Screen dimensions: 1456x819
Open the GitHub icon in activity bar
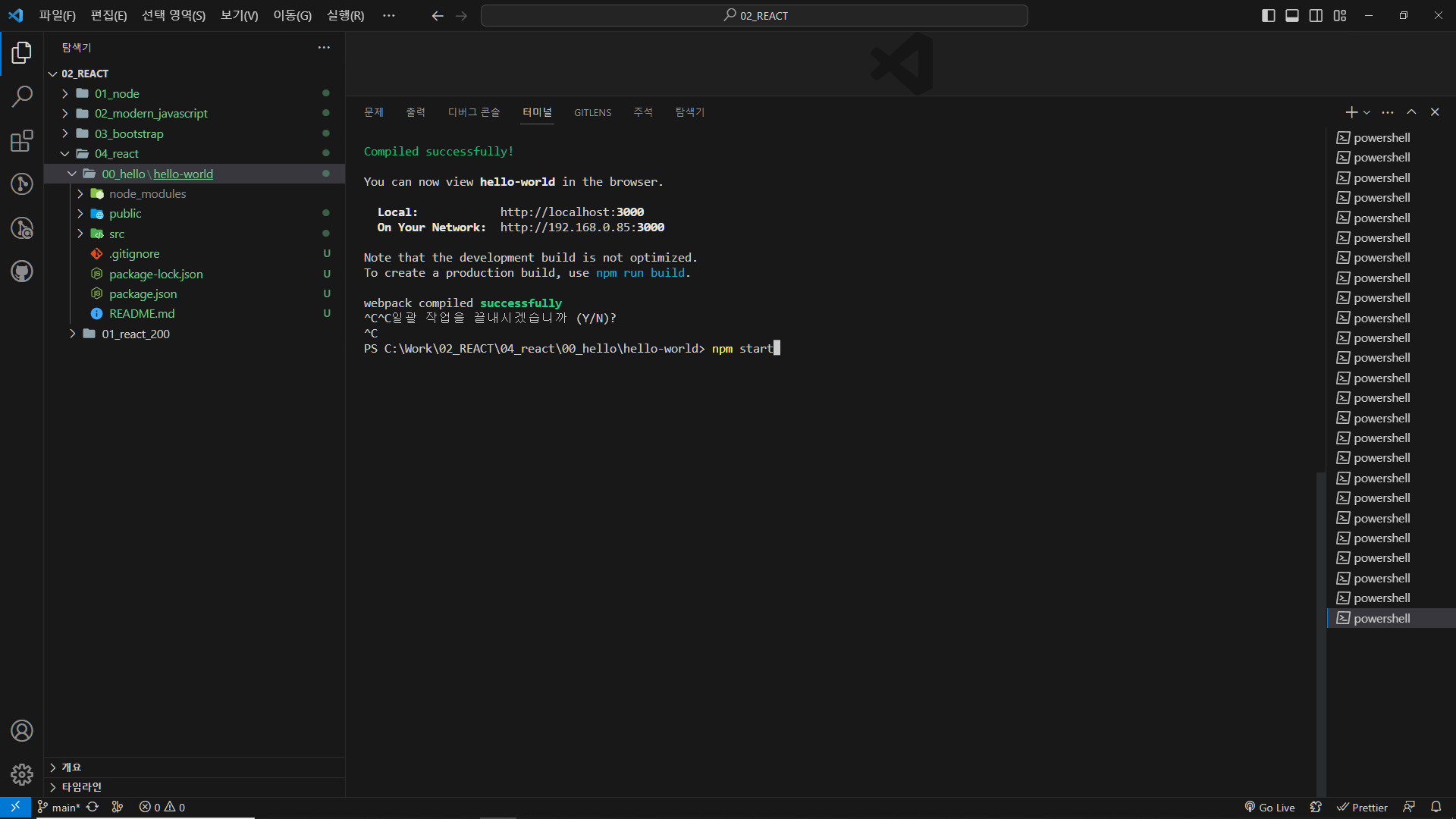pos(22,271)
